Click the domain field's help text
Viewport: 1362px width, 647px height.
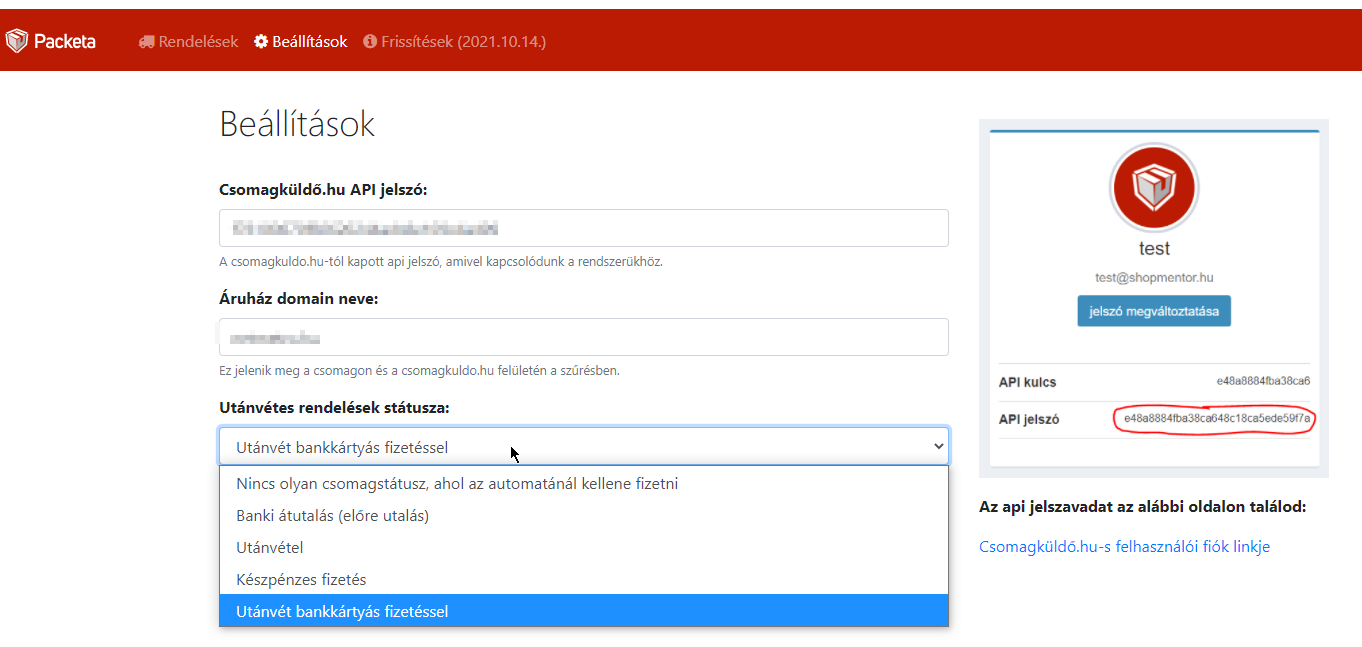pyautogui.click(x=419, y=371)
